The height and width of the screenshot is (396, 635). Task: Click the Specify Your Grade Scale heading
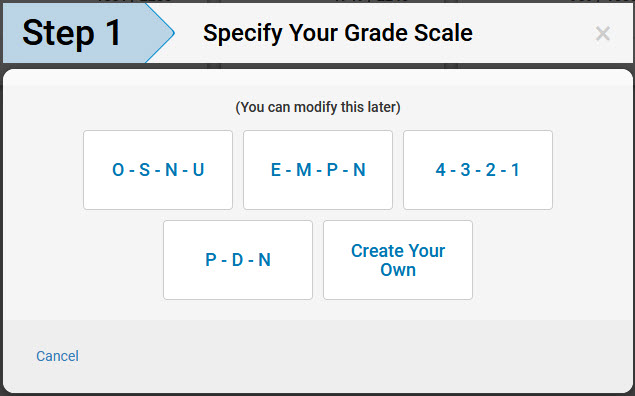[338, 33]
